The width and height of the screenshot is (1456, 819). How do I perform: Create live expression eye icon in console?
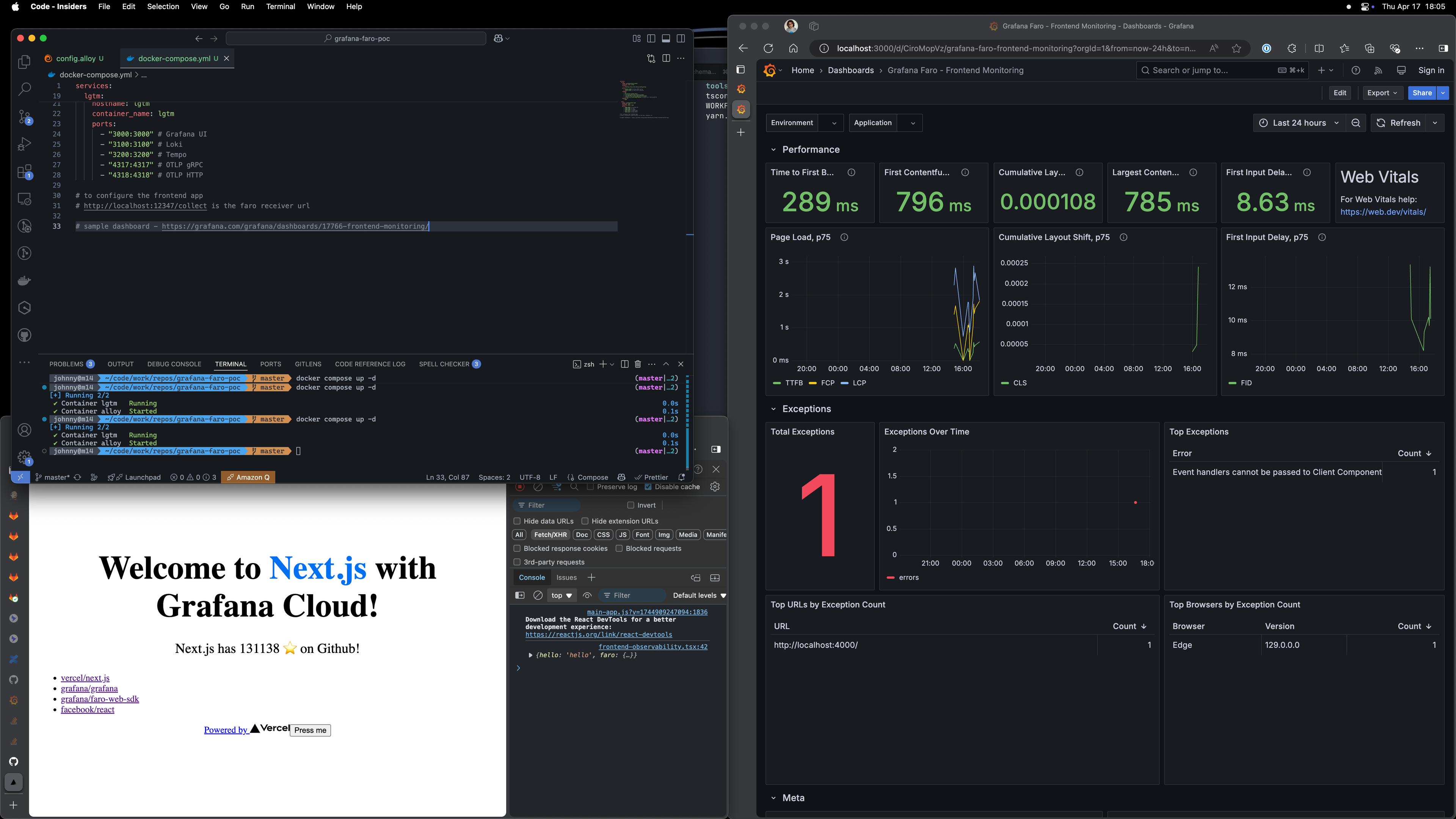point(587,595)
